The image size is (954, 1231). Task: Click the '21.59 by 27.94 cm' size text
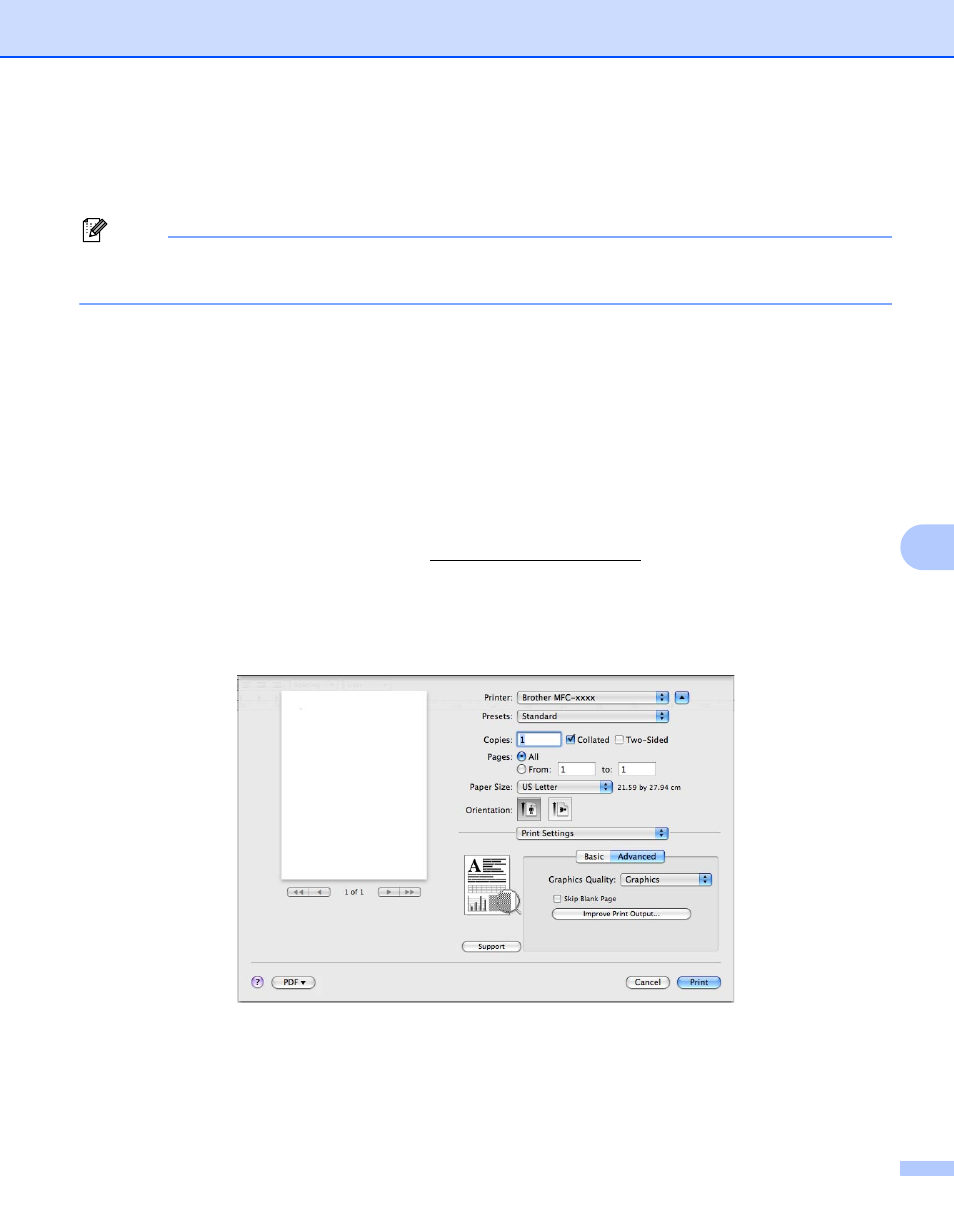click(x=650, y=788)
